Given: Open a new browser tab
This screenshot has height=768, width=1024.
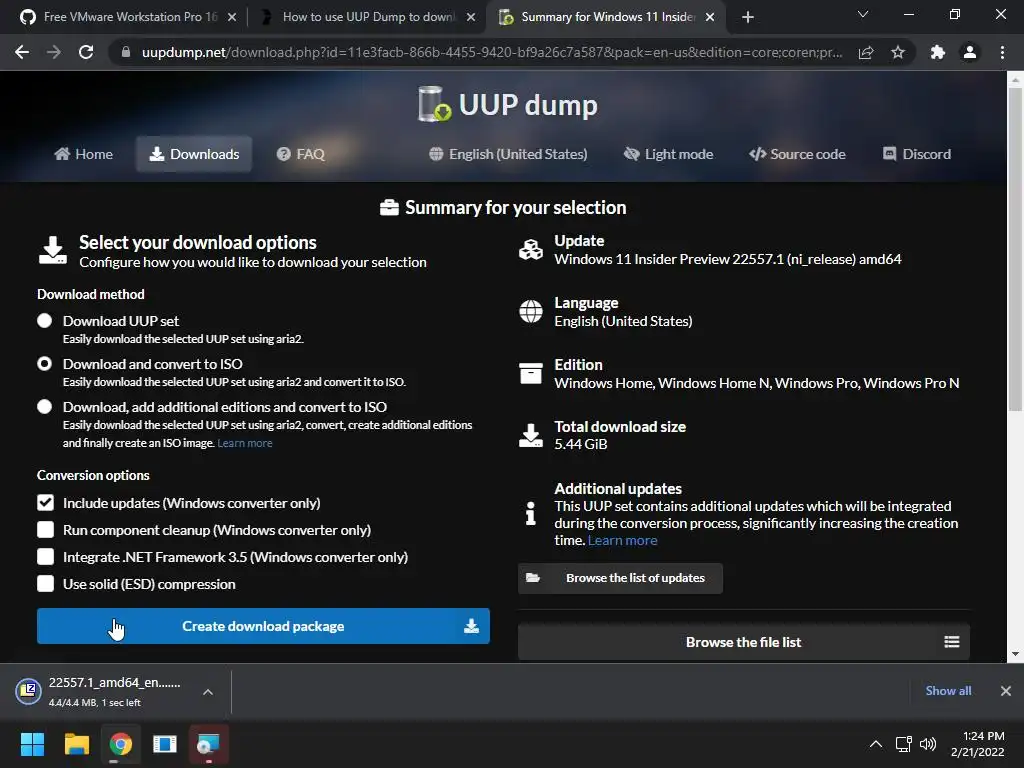Looking at the screenshot, I should (748, 17).
